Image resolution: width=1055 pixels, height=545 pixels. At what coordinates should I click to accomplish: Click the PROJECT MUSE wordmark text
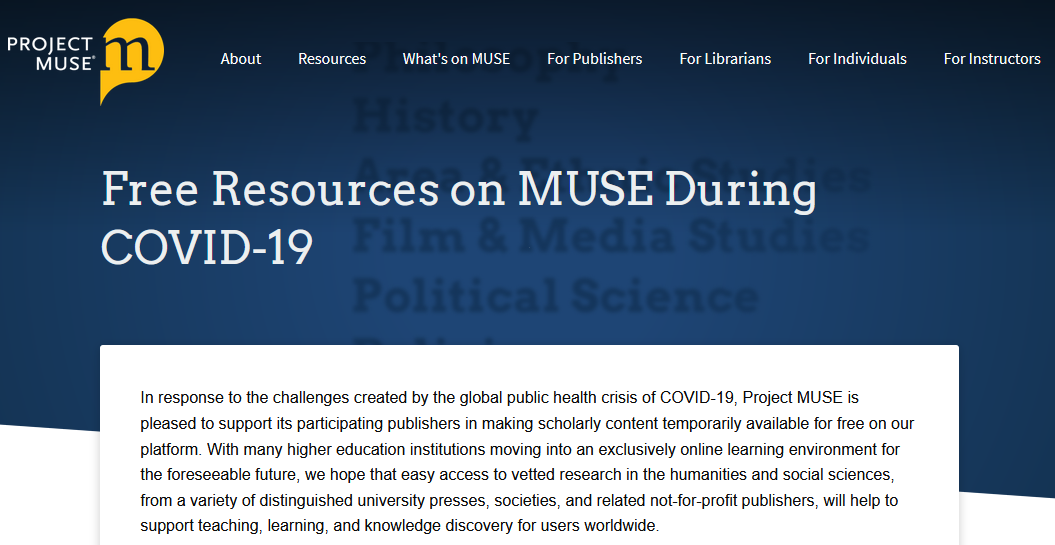click(50, 52)
